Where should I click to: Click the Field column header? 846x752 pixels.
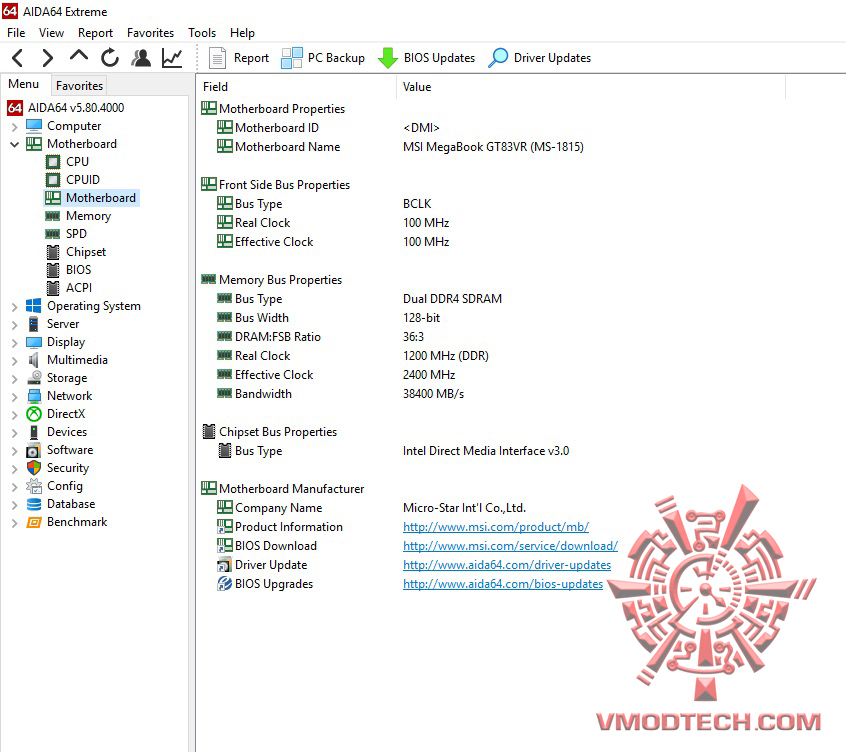point(297,87)
